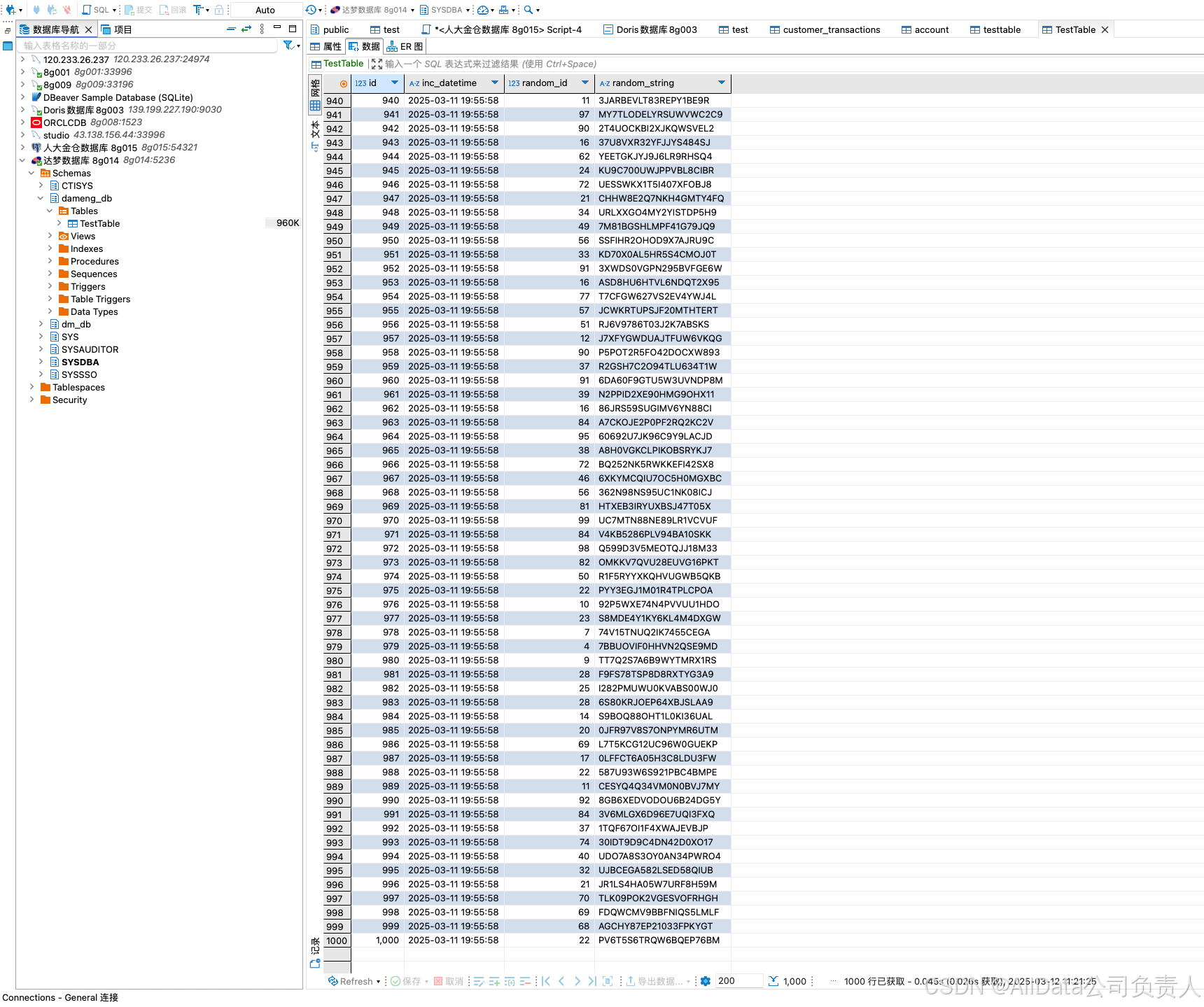Click the filter expand icon beside TestTable label
Viewport: 1204px width, 1007px height.
(x=377, y=64)
